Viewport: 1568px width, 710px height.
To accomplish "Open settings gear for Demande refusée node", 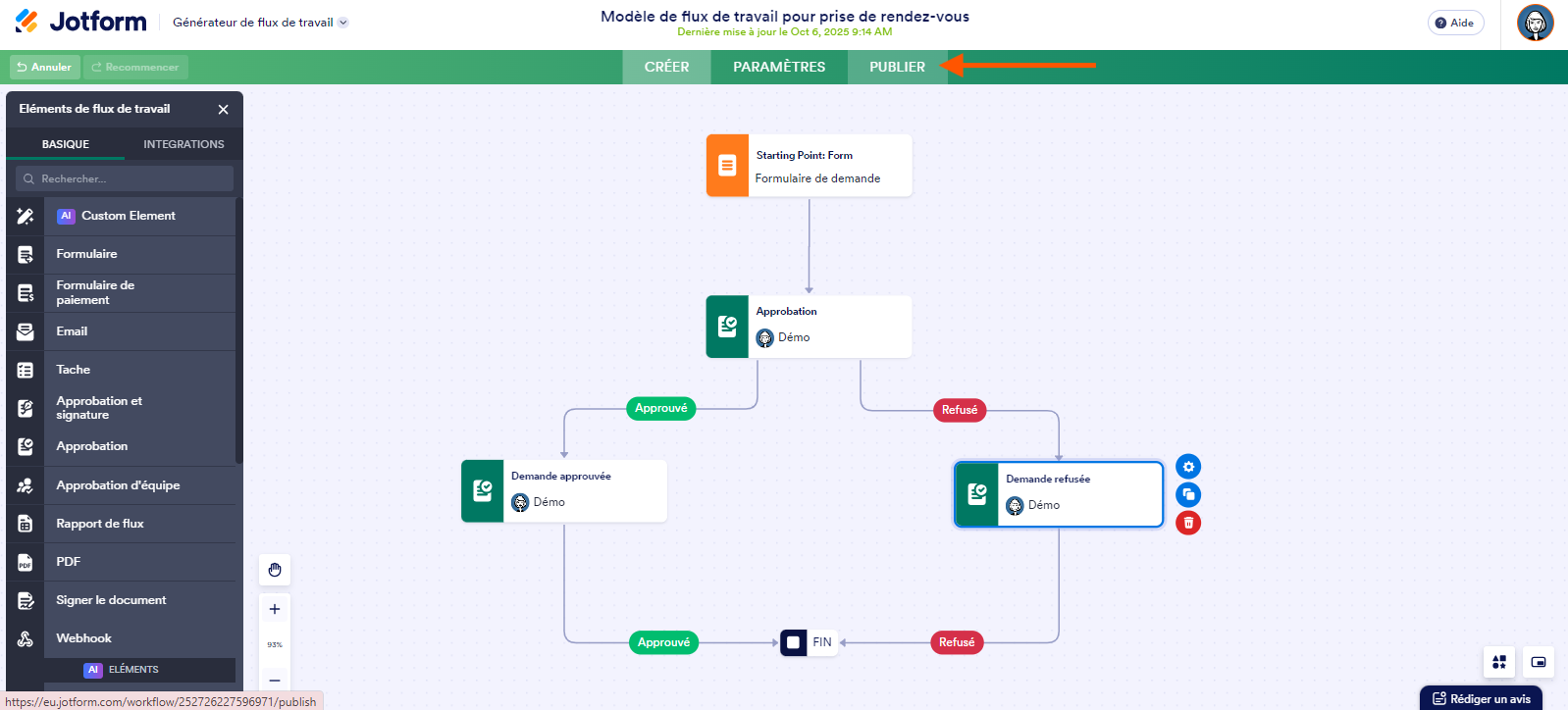I will point(1188,467).
